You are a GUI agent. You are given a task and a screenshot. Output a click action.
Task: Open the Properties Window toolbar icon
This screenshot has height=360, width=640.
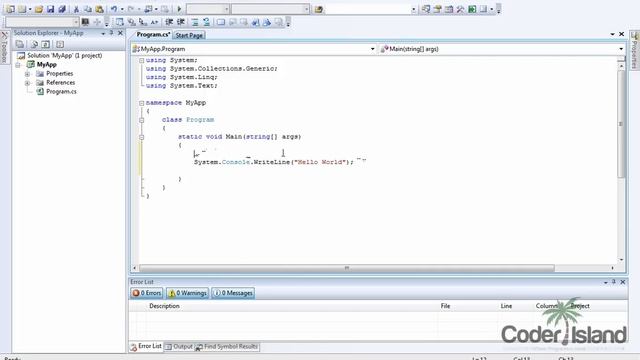(x=437, y=9)
